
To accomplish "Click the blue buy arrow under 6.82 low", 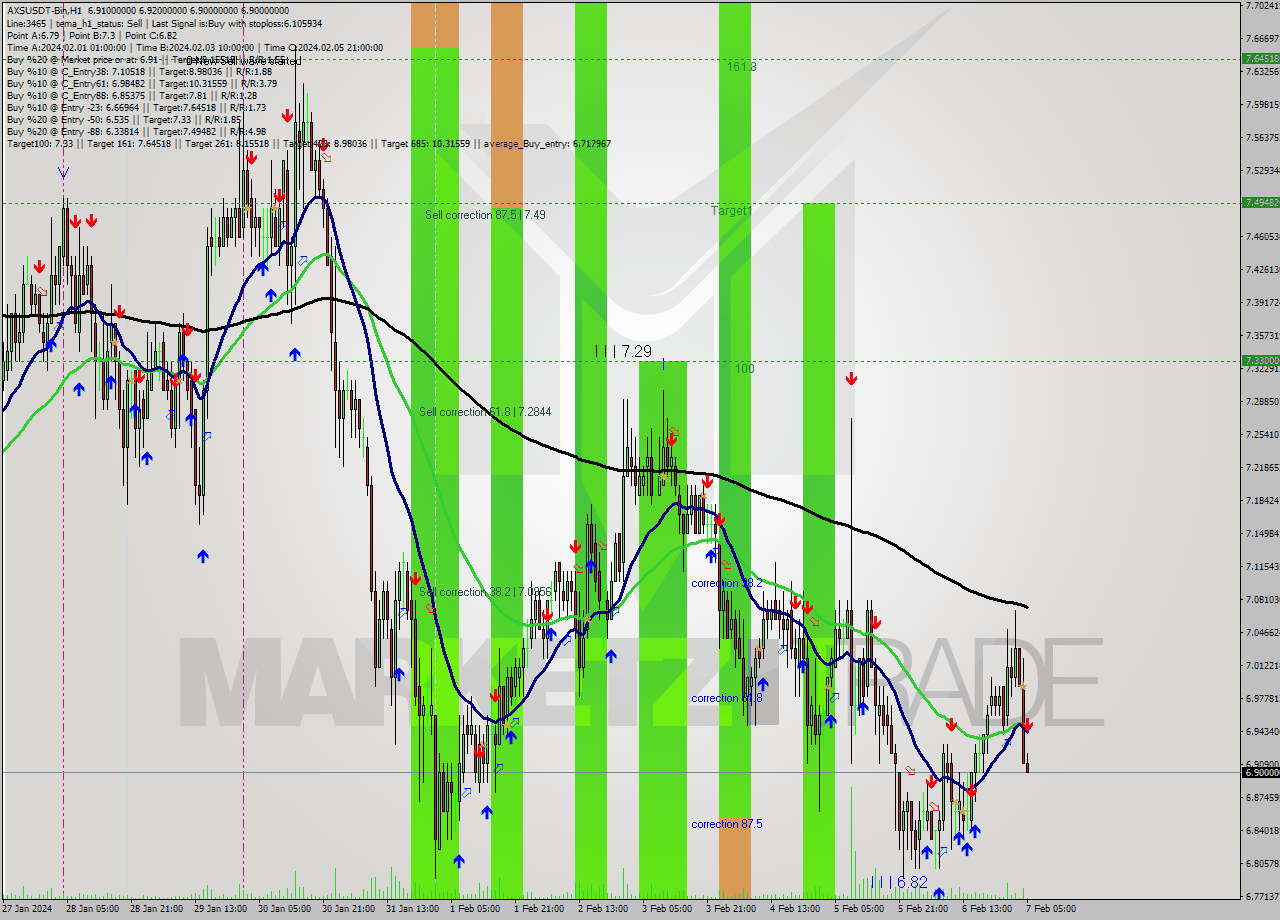I will pos(938,894).
